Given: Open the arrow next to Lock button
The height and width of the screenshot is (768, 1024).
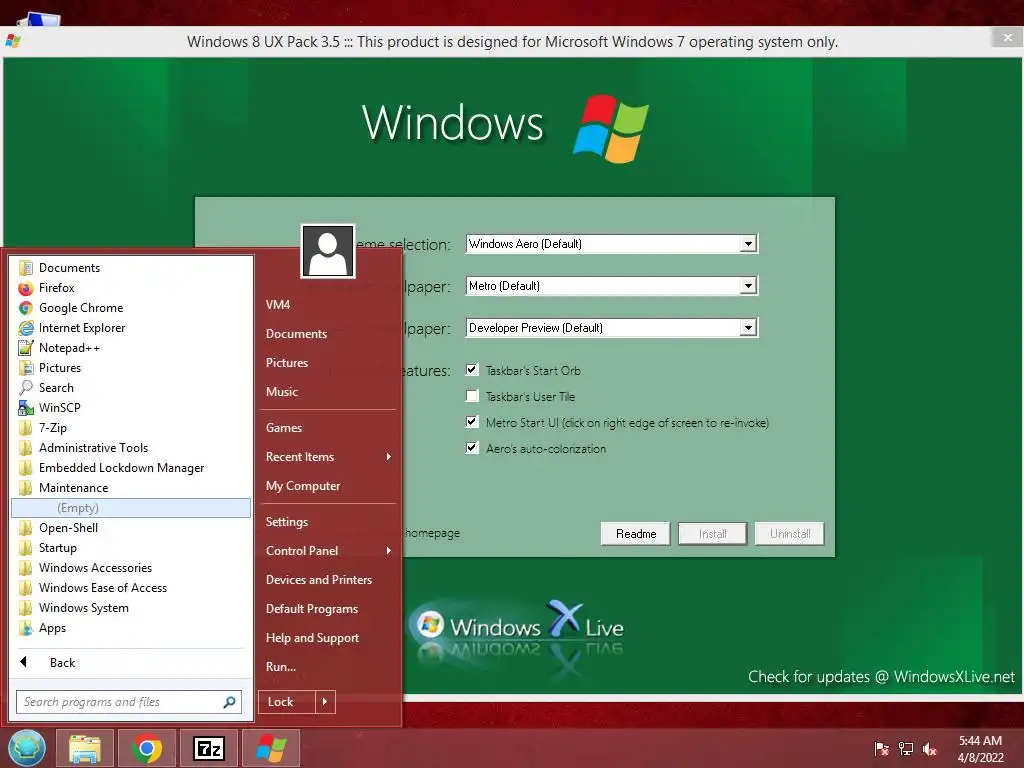Looking at the screenshot, I should [325, 702].
